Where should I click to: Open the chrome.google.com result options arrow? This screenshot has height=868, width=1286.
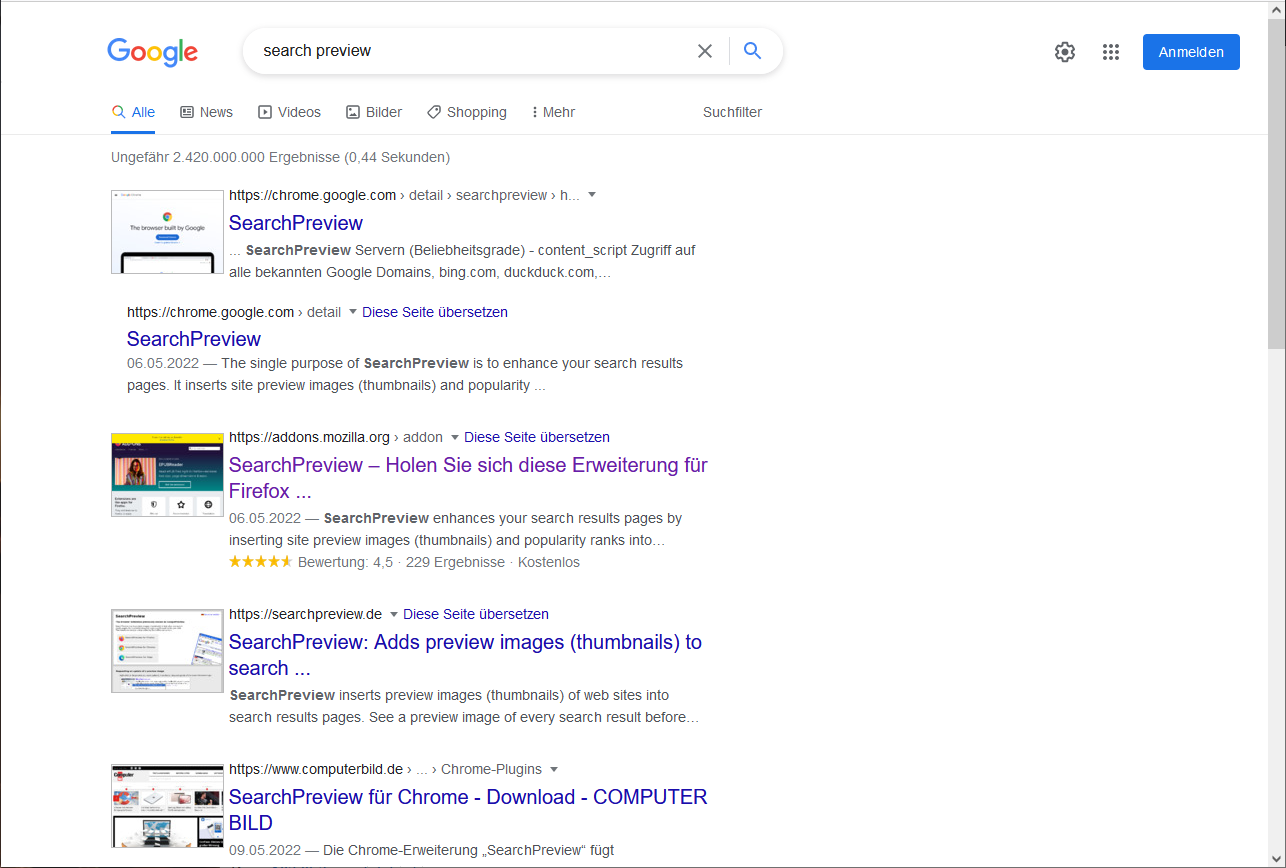coord(592,195)
